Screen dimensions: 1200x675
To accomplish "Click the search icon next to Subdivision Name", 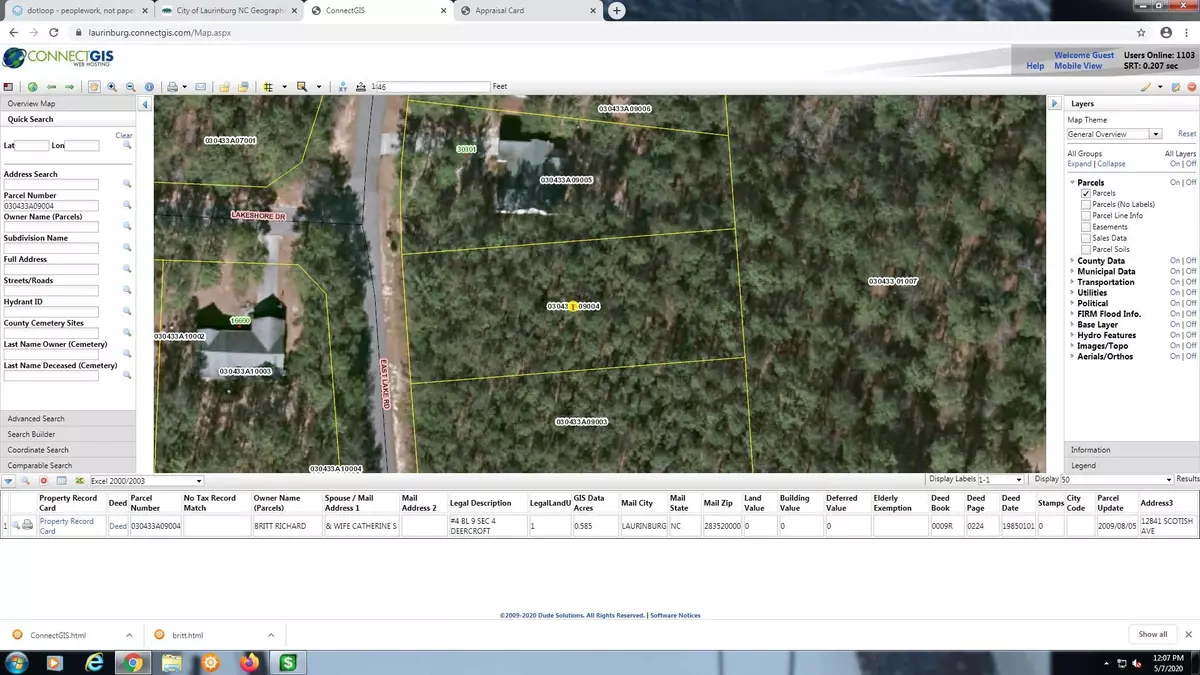I will coord(127,248).
